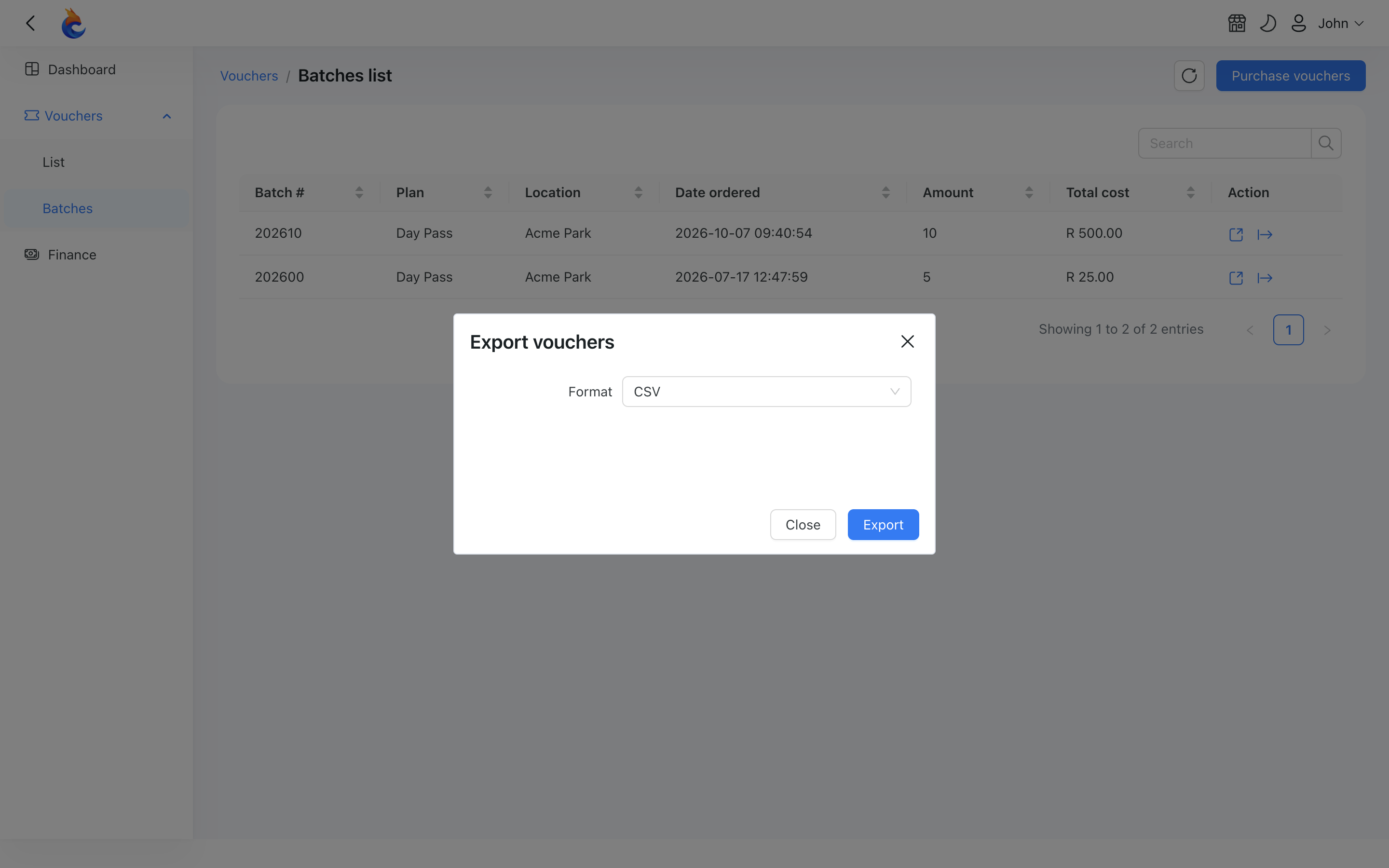The height and width of the screenshot is (868, 1389).
Task: Open the store icon in the top bar
Action: click(x=1237, y=24)
